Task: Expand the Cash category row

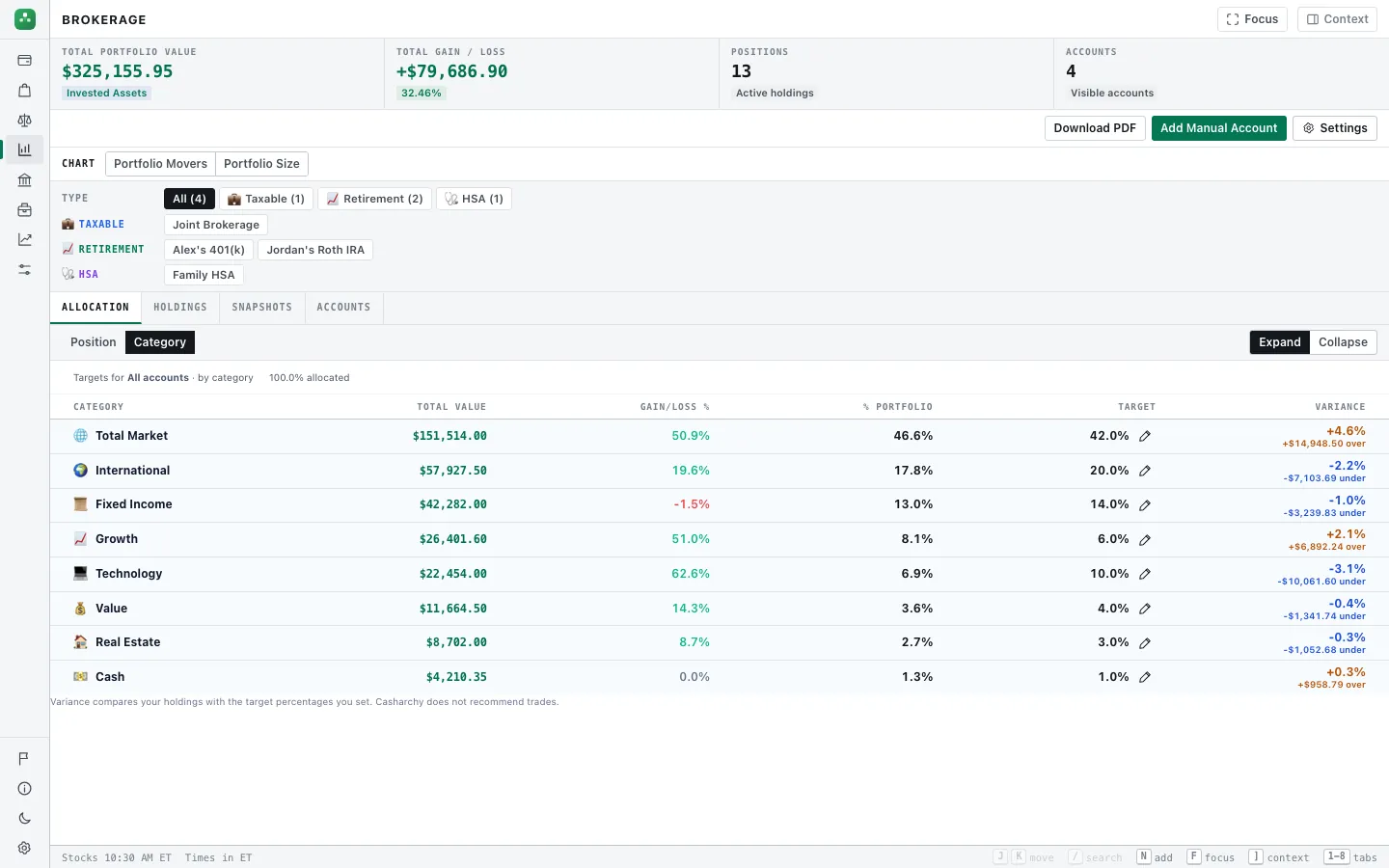Action: coord(719,677)
